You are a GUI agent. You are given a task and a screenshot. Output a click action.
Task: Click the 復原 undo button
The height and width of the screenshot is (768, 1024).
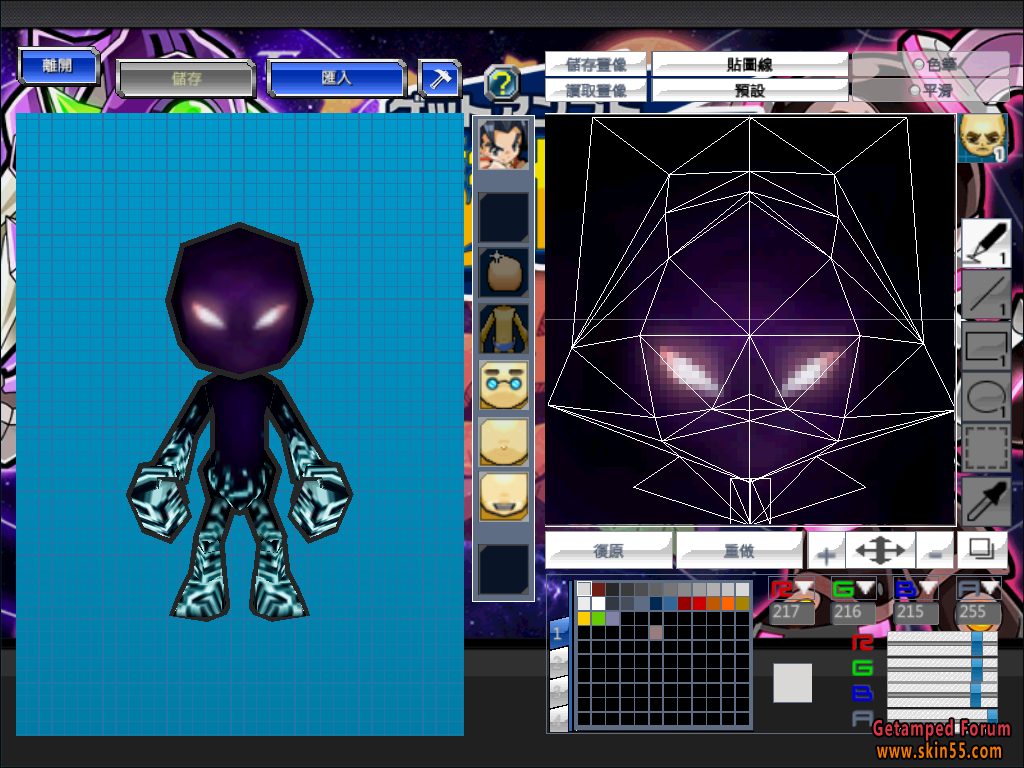tap(609, 551)
